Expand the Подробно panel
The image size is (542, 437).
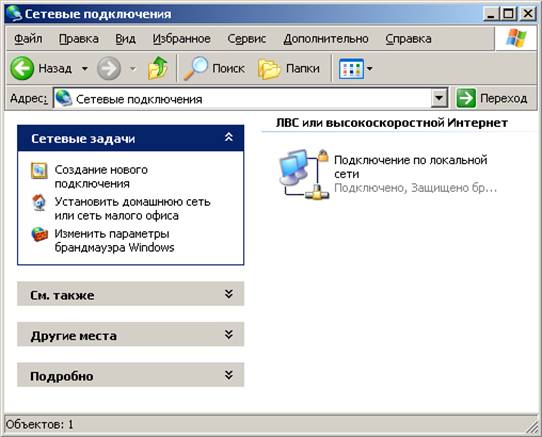[x=229, y=375]
